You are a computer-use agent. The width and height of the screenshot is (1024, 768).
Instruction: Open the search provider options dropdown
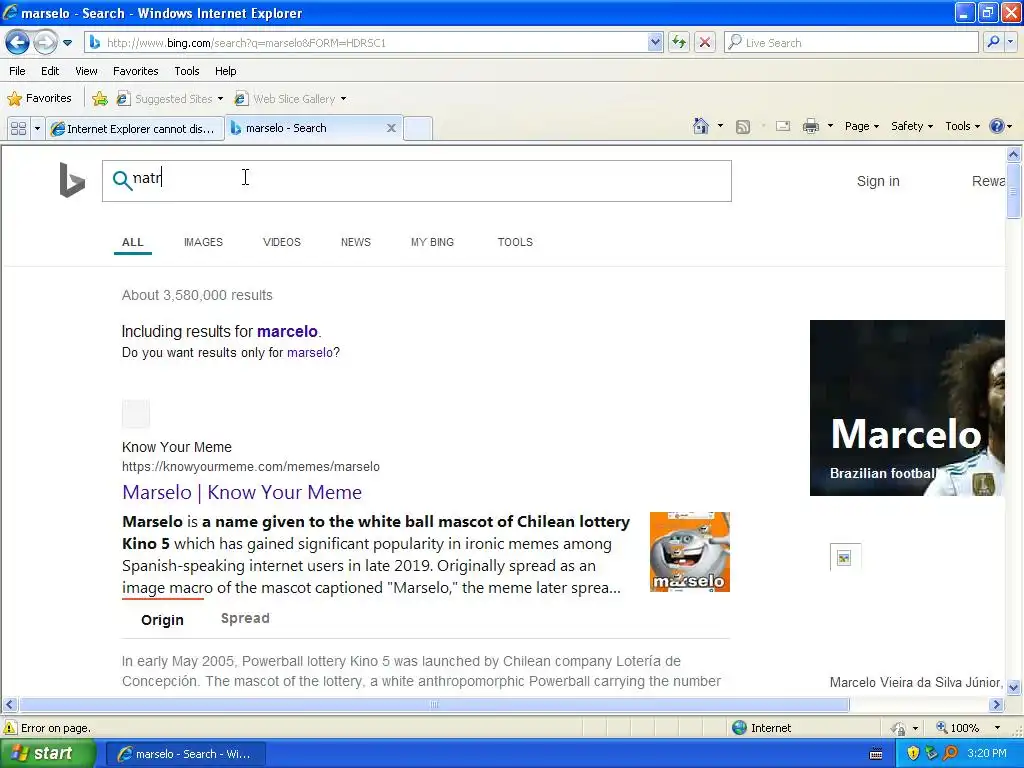[1010, 42]
